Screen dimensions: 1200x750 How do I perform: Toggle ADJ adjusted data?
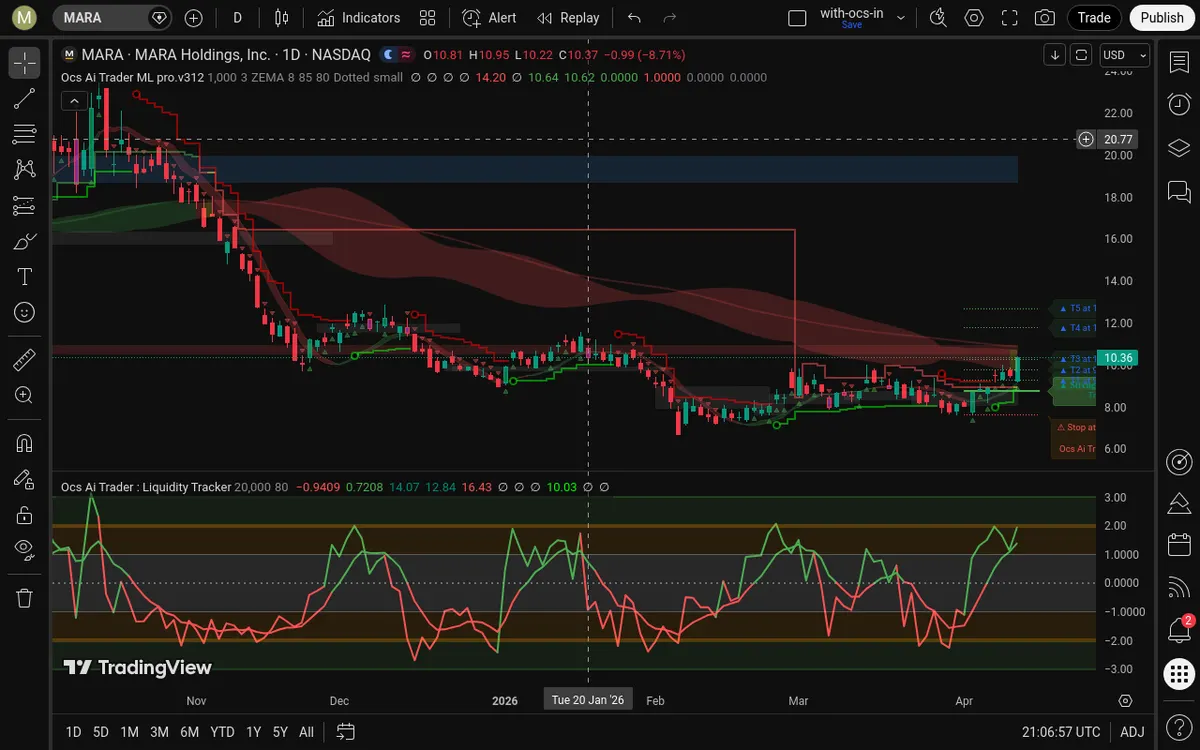click(x=1132, y=732)
